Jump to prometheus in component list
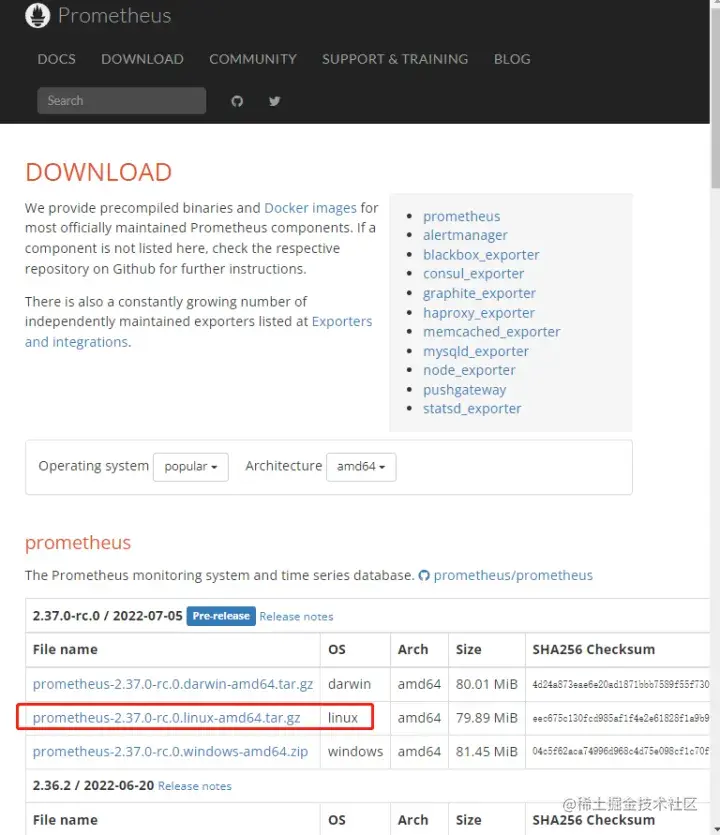Viewport: 720px width, 835px height. pos(462,216)
